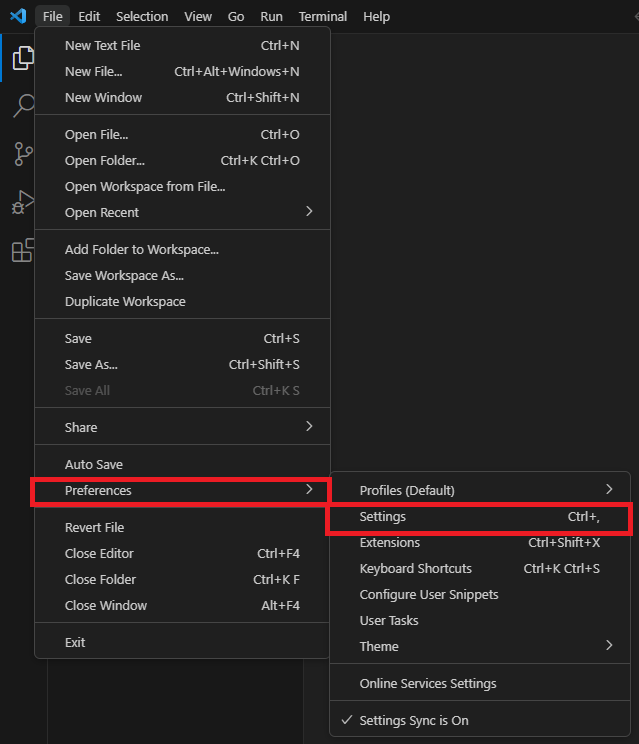This screenshot has width=639, height=744.
Task: Open Settings from Preferences submenu
Action: point(480,517)
